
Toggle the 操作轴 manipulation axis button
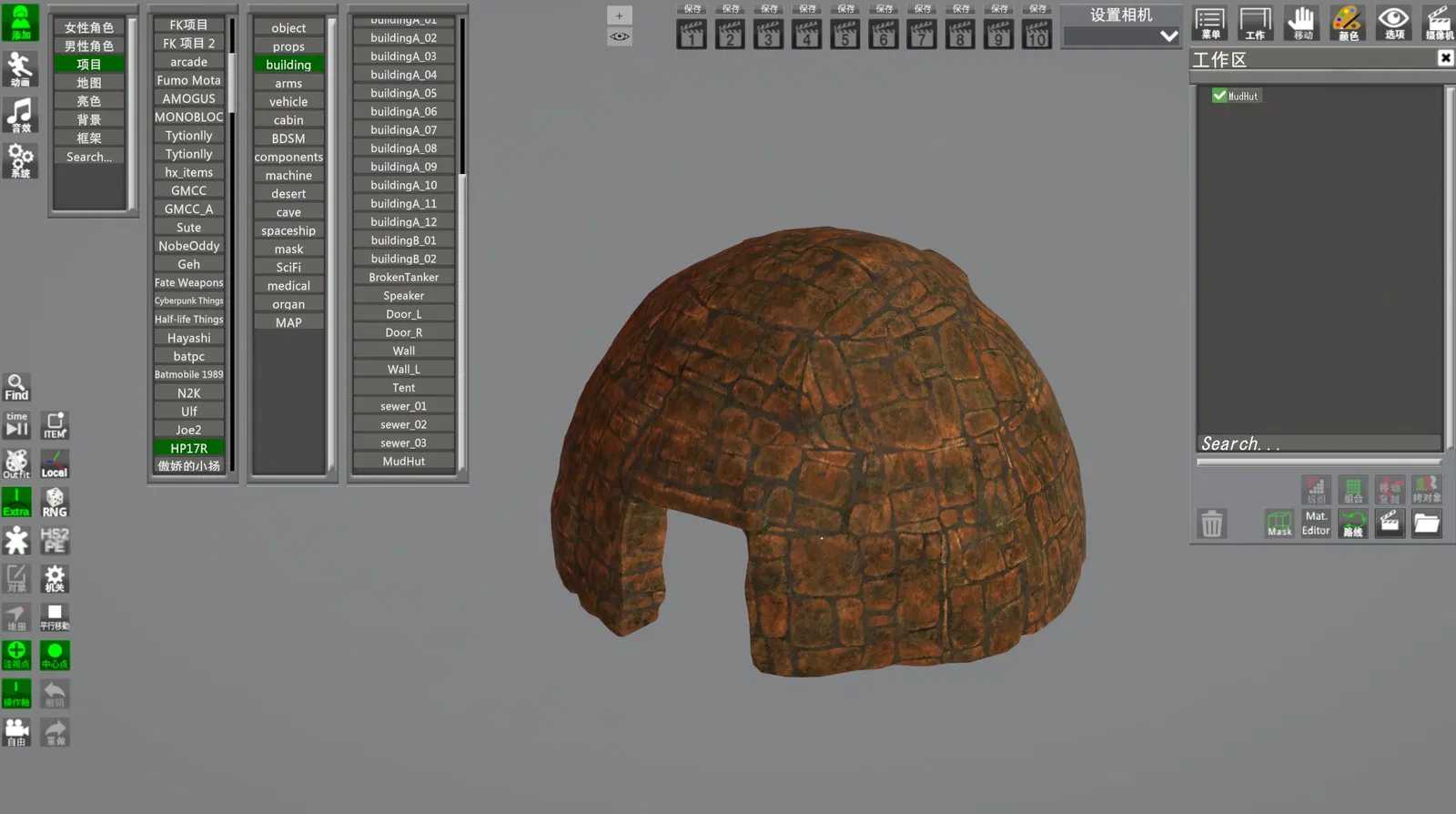(x=16, y=693)
